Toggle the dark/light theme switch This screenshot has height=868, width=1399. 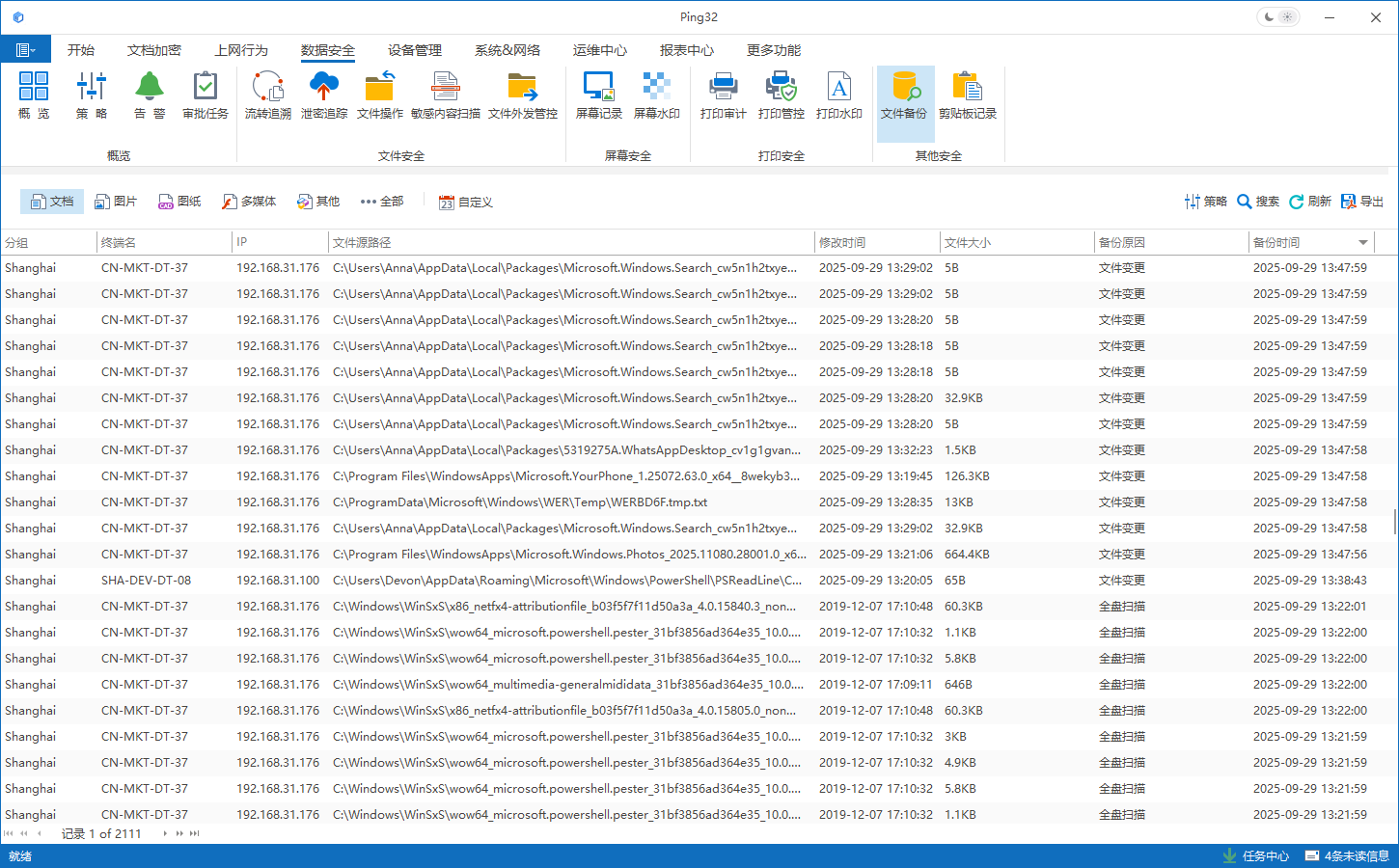pyautogui.click(x=1278, y=17)
